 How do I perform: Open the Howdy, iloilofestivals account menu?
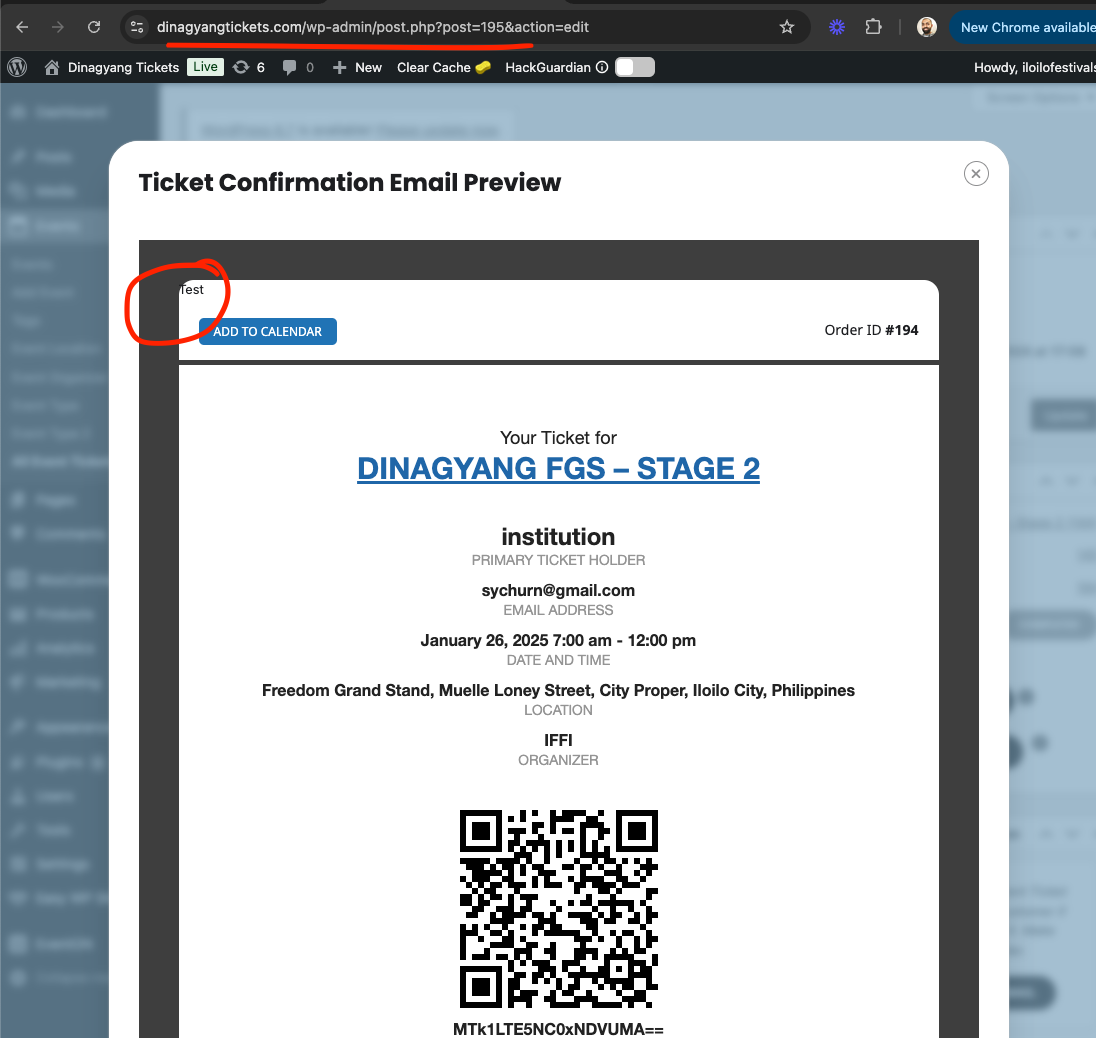[1034, 67]
